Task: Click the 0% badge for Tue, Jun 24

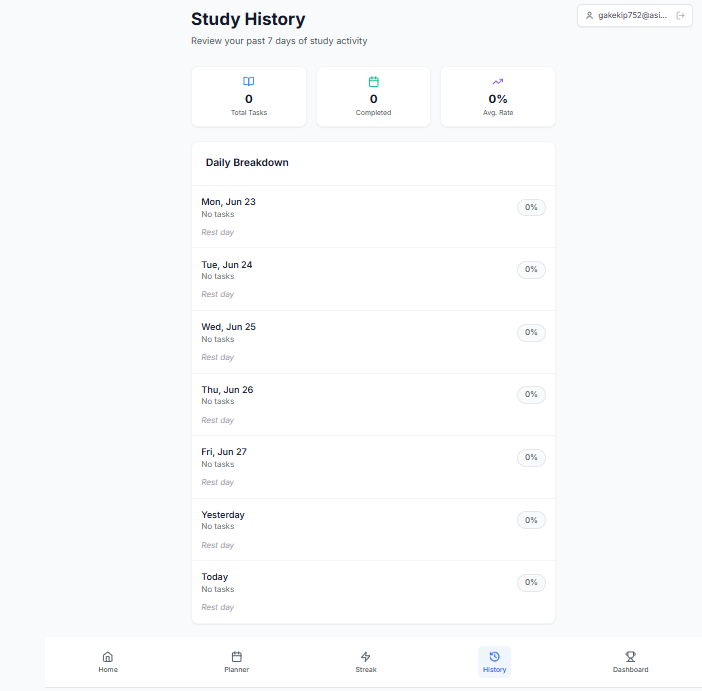Action: click(x=531, y=270)
